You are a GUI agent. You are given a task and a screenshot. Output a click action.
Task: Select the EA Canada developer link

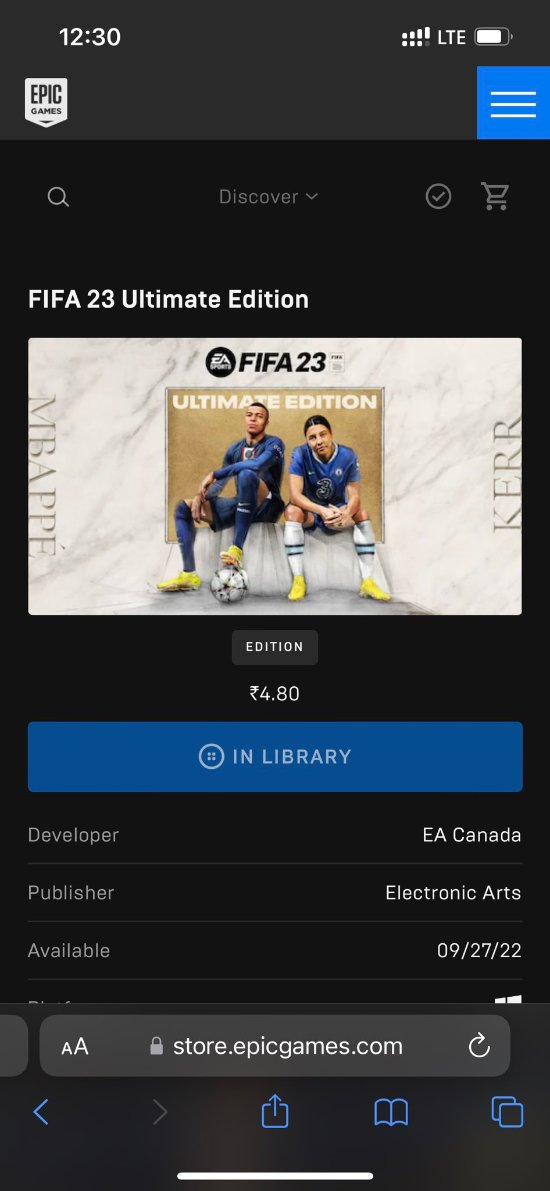[x=472, y=835]
